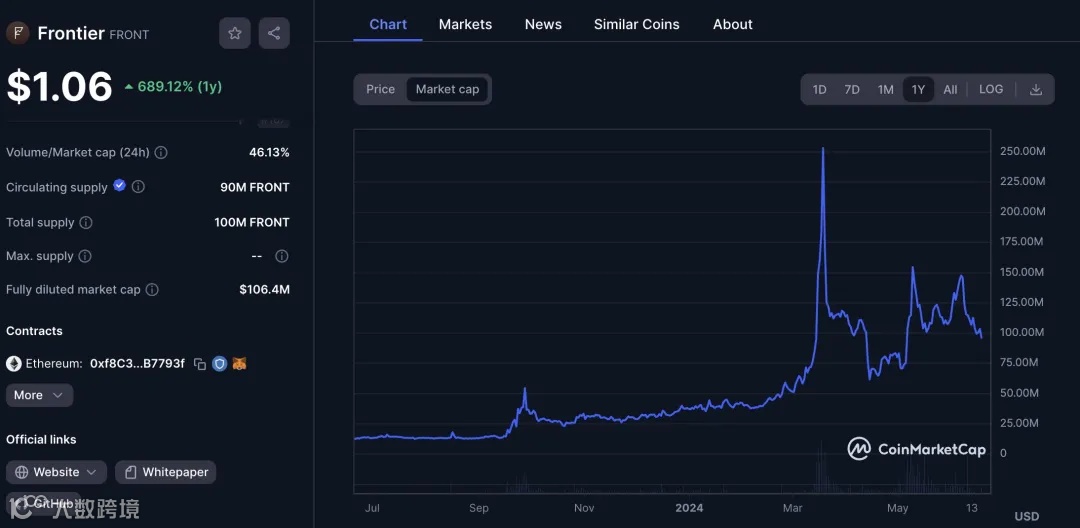Select the 7D time range
The height and width of the screenshot is (528, 1080).
pyautogui.click(x=852, y=90)
